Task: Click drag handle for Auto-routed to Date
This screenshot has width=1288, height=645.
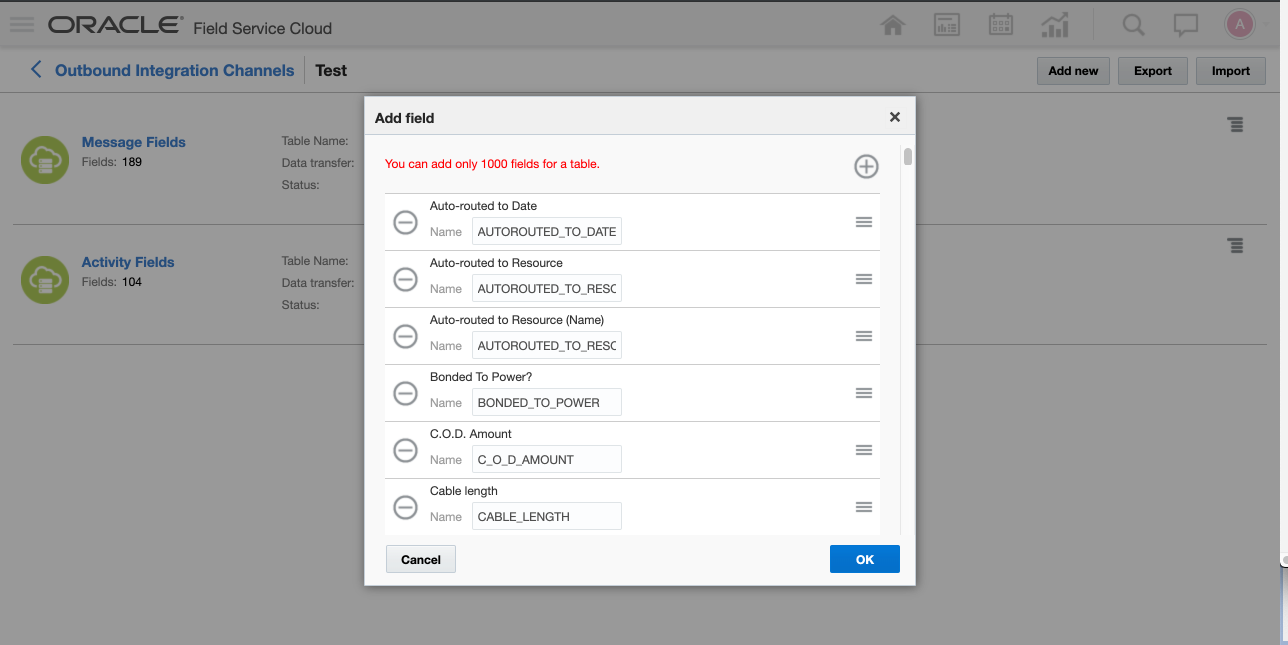Action: (x=864, y=222)
